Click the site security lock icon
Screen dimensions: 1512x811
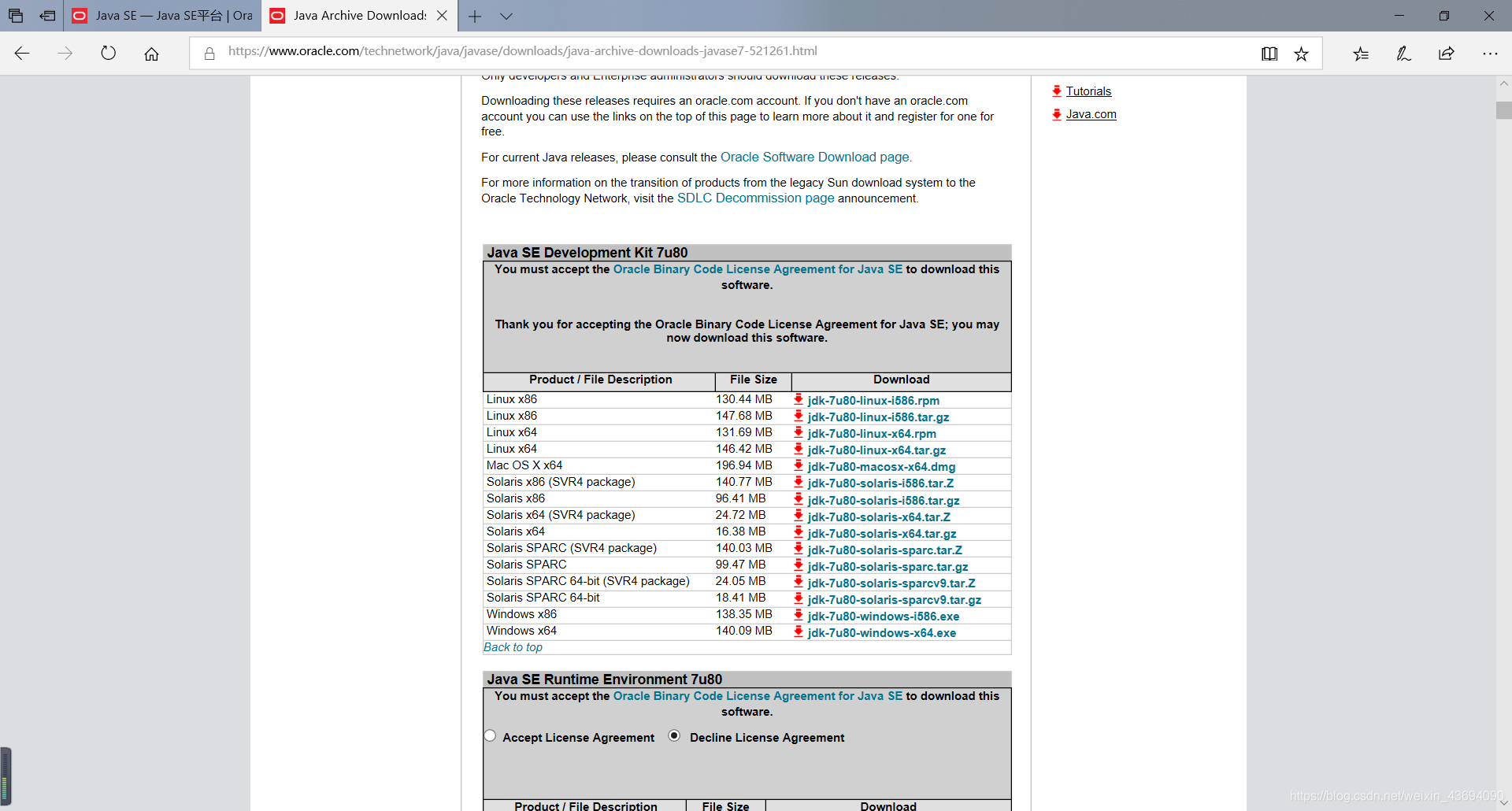coord(209,54)
